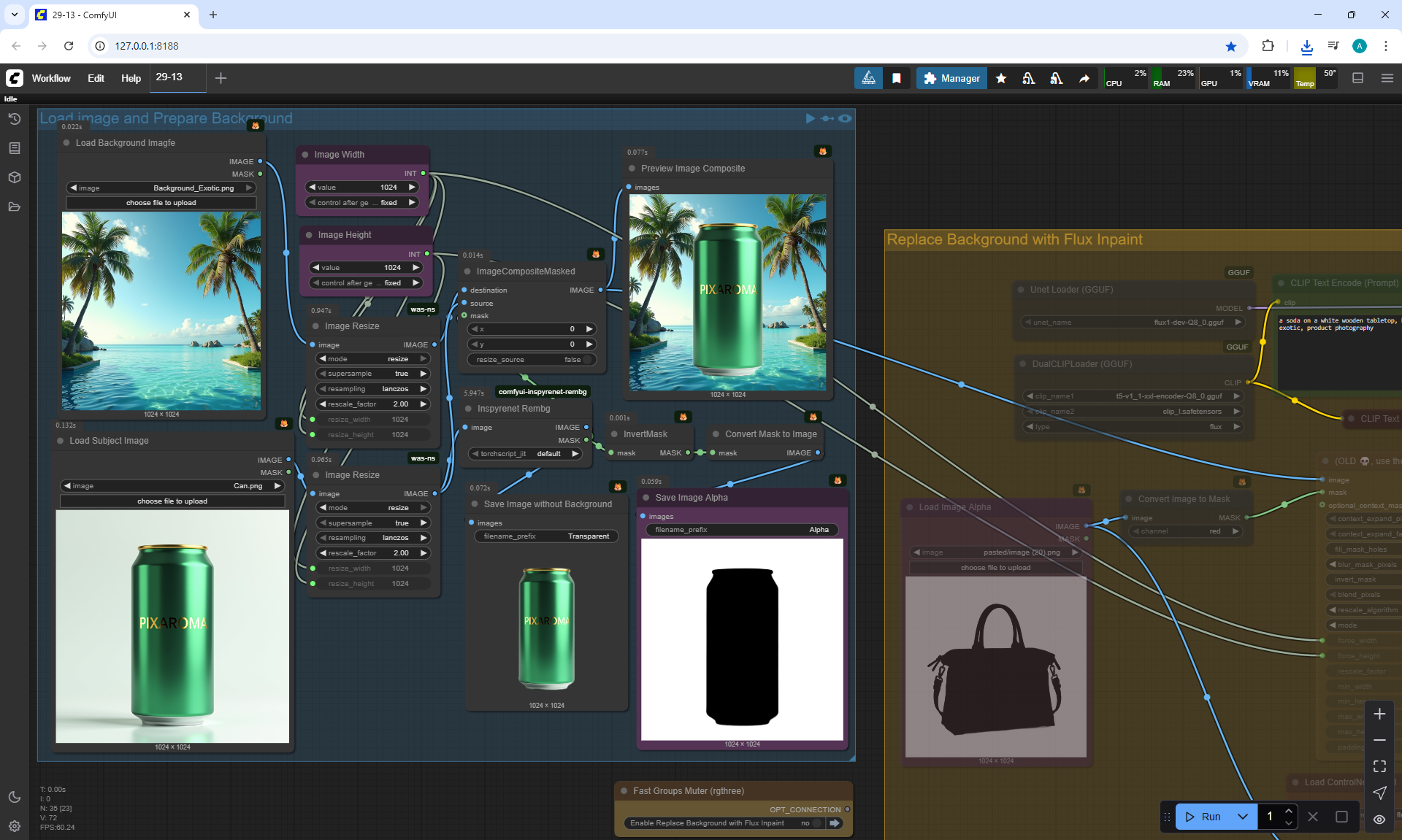Open torchscript_jit dropdown in Inspyrenet Rembg
The width and height of the screenshot is (1402, 840).
tap(525, 454)
